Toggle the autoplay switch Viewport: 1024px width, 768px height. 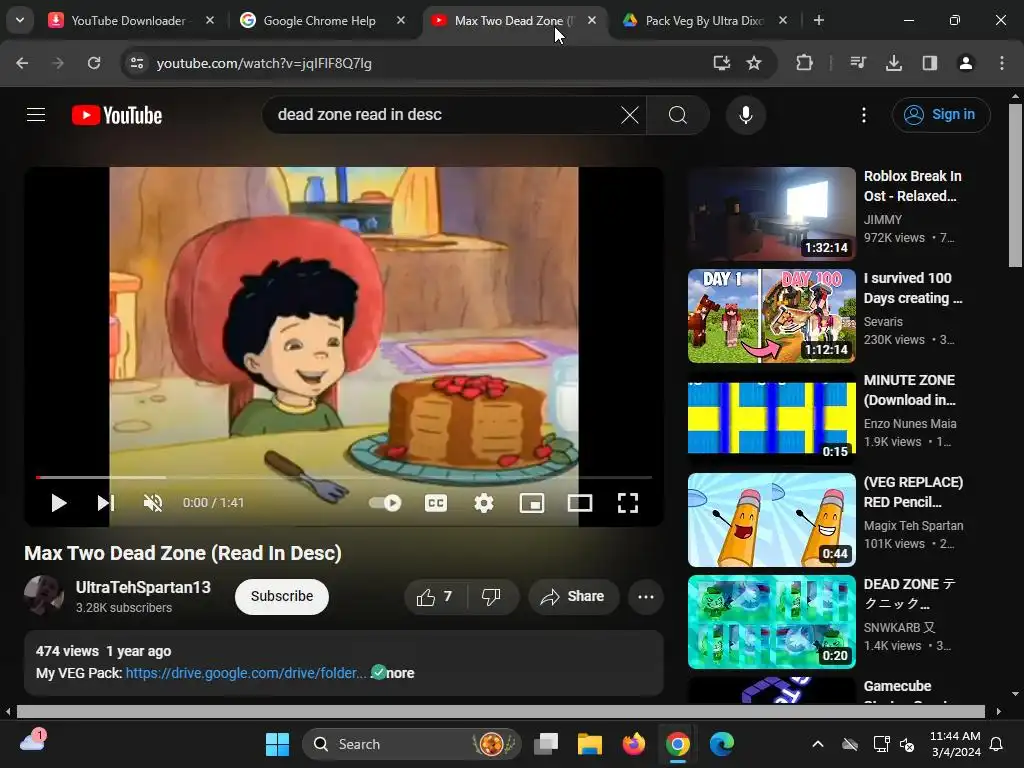tap(385, 503)
